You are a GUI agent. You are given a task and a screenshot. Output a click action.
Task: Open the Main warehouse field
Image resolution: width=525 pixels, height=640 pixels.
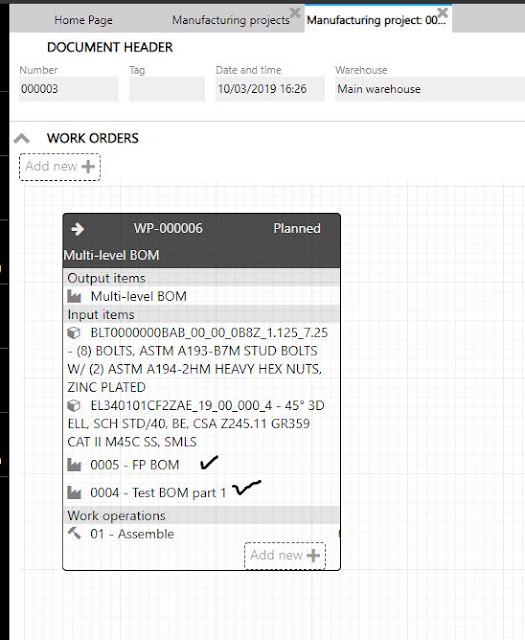tap(430, 89)
